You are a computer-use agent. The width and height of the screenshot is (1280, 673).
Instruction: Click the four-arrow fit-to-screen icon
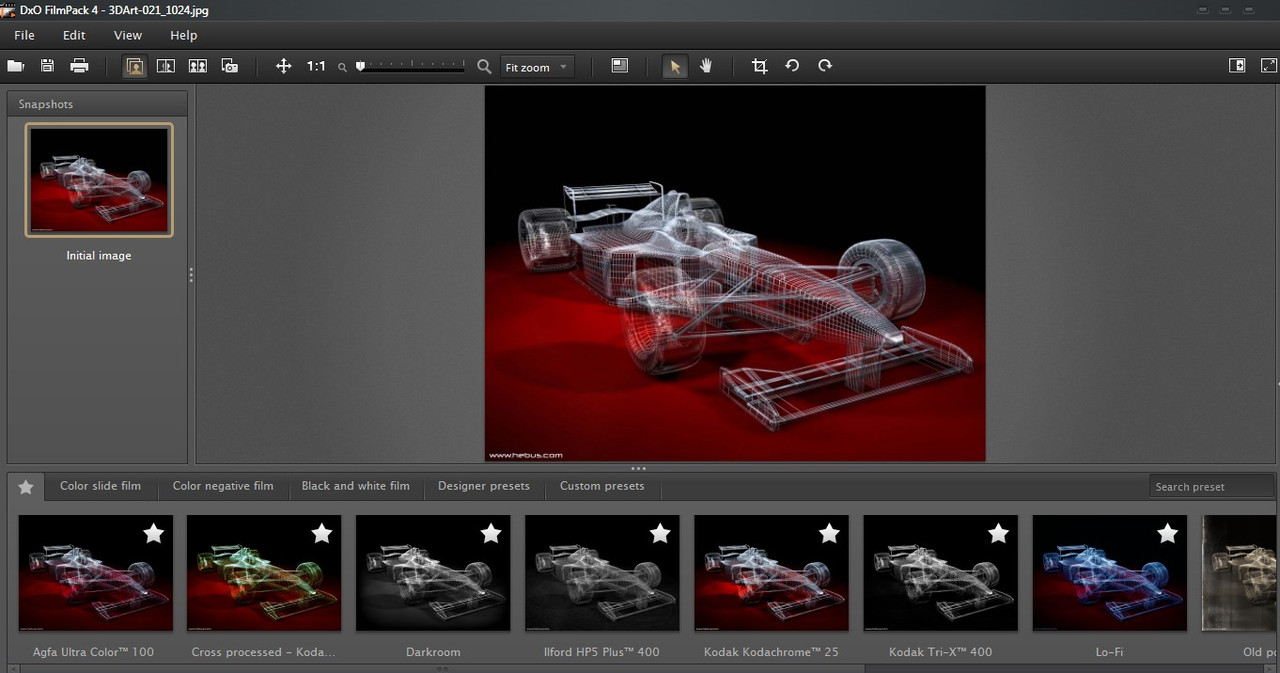tap(283, 66)
